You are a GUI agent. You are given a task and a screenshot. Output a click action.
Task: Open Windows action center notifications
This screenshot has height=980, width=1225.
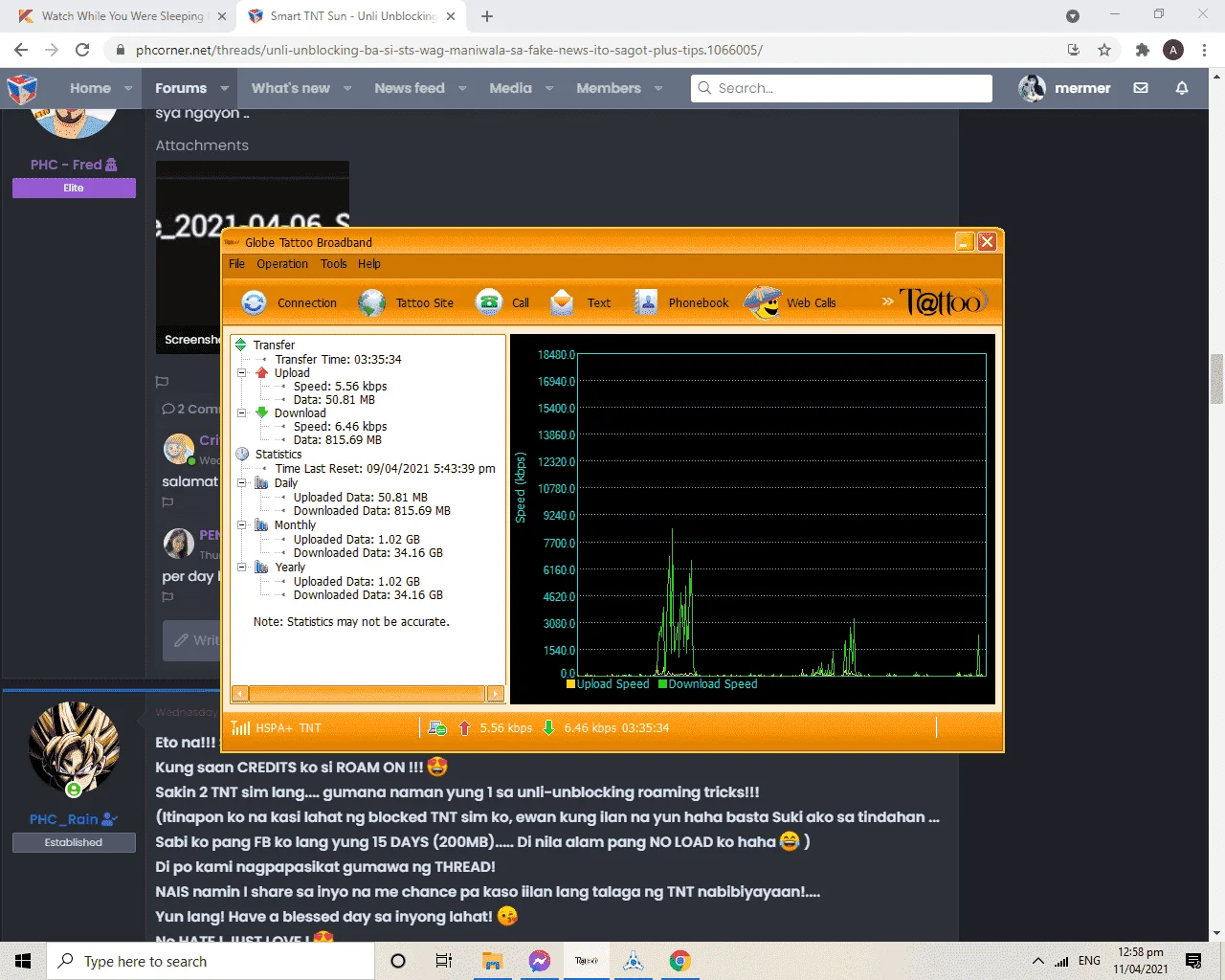tap(1193, 961)
